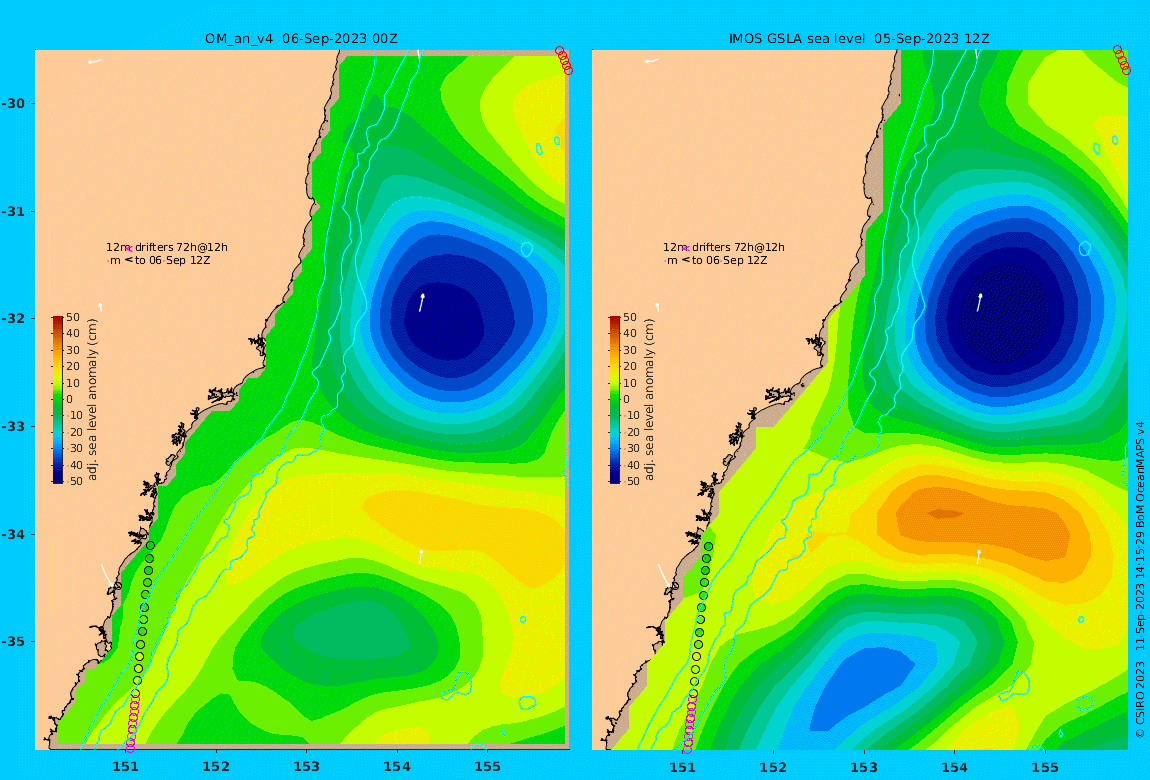Viewport: 1150px width, 780px height.
Task: Click the -30 latitude label
Action: pos(12,103)
